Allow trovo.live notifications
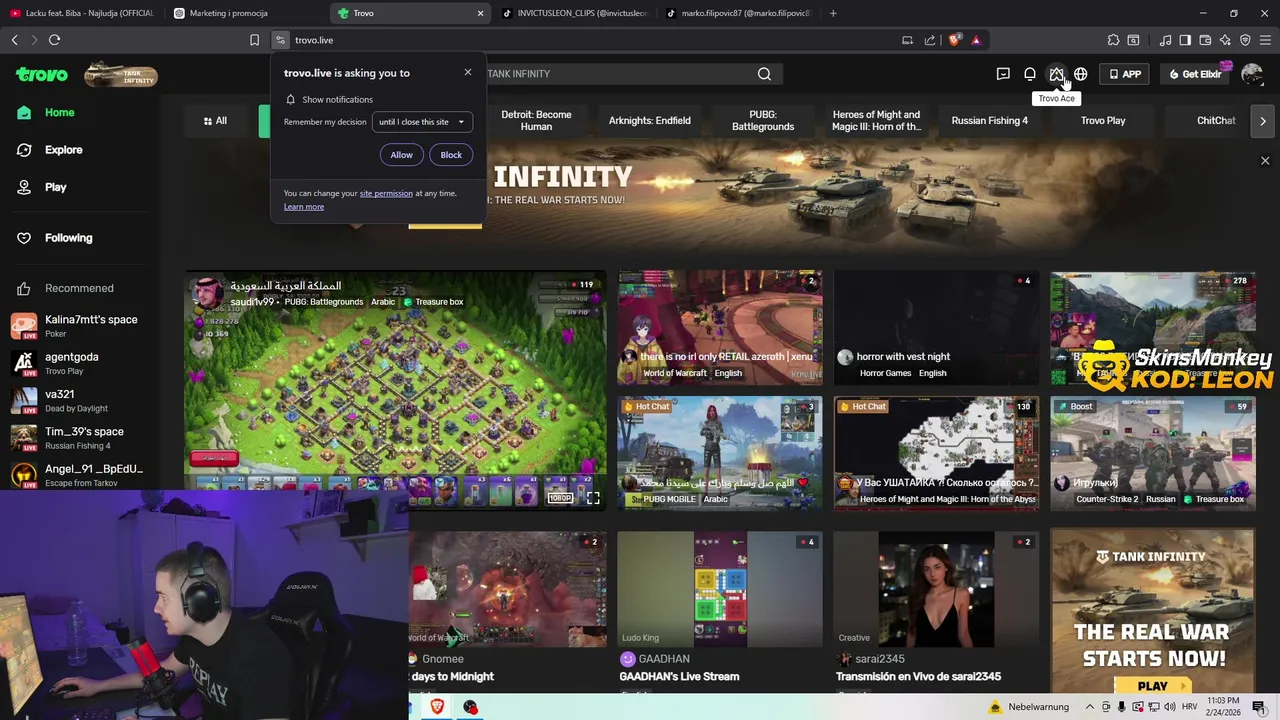1280x720 pixels. 401,155
